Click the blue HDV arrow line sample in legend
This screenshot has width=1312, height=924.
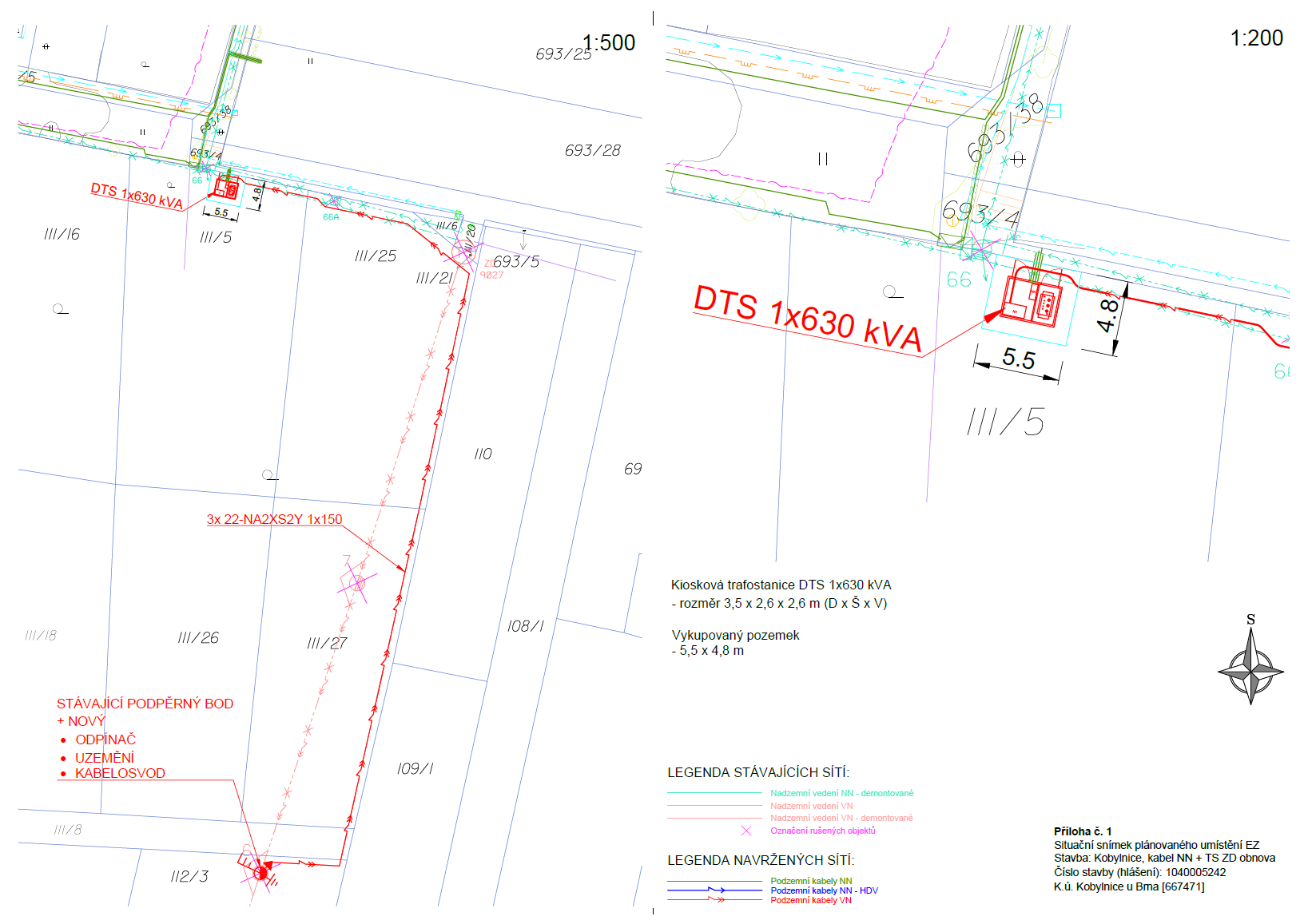pos(714,890)
